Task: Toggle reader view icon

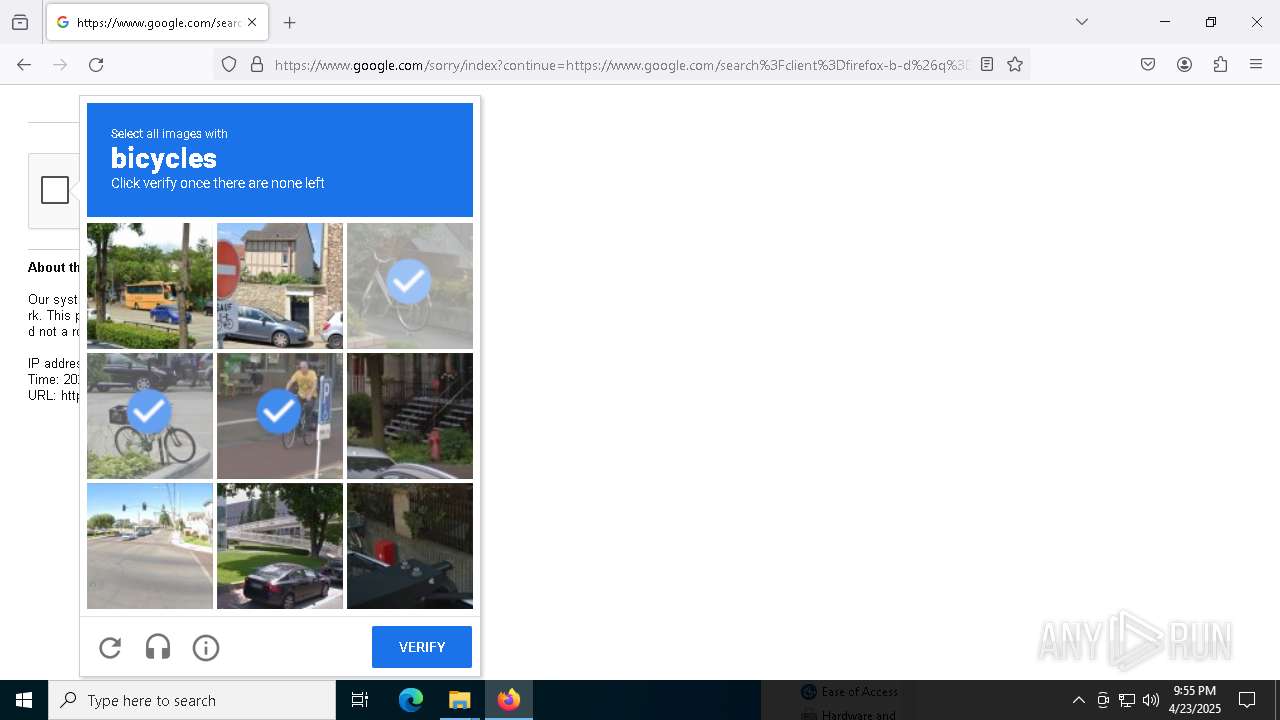Action: 987,65
